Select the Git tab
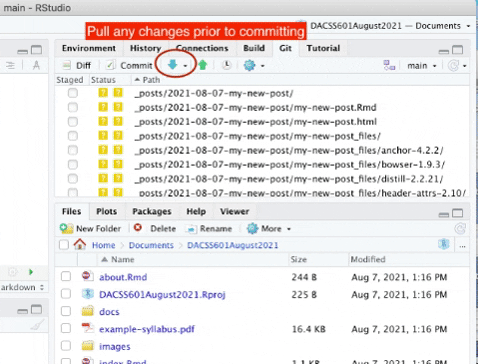Image resolution: width=478 pixels, height=364 pixels. click(286, 48)
